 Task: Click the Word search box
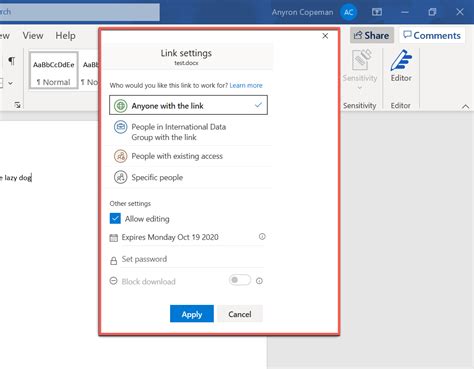(x=80, y=12)
